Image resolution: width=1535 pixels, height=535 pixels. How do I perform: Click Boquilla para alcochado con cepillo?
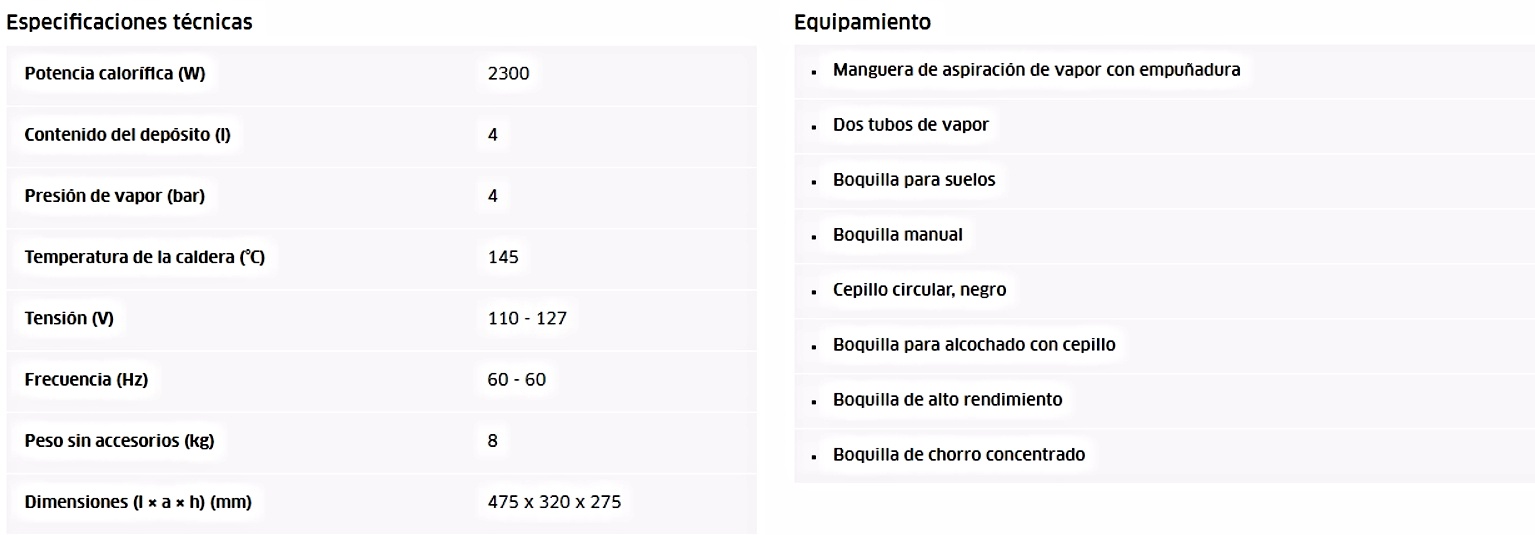(x=974, y=345)
